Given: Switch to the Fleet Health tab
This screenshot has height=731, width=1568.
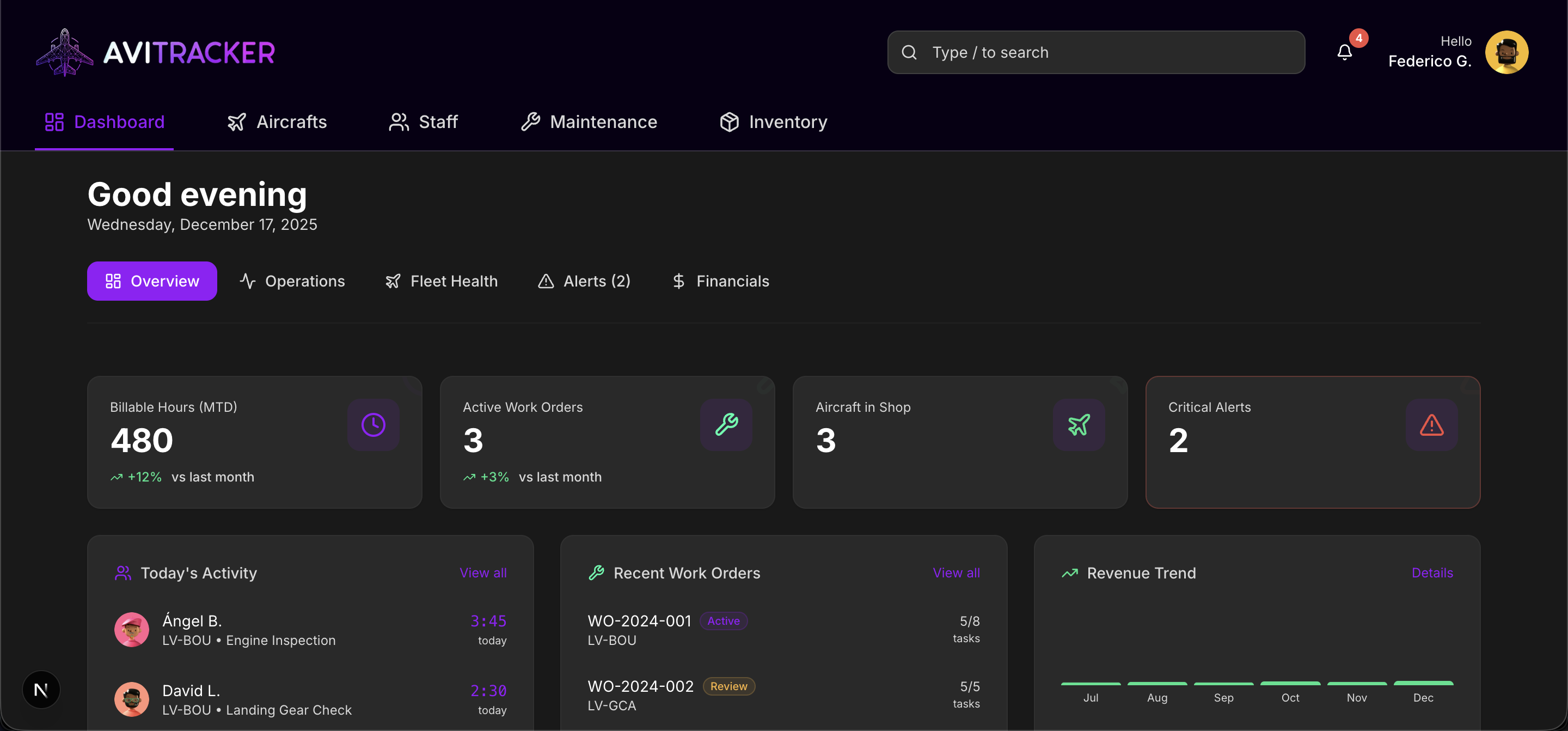Looking at the screenshot, I should (440, 281).
